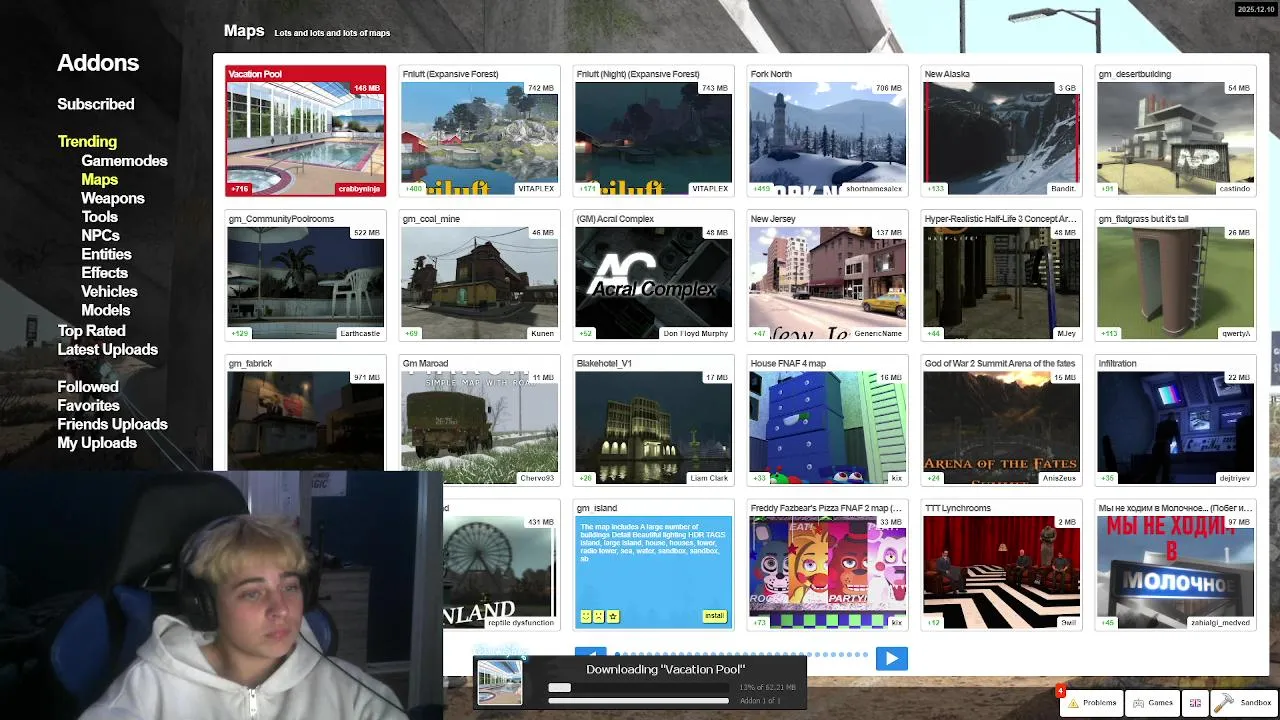Click the "crabbyninja" author label

point(360,189)
